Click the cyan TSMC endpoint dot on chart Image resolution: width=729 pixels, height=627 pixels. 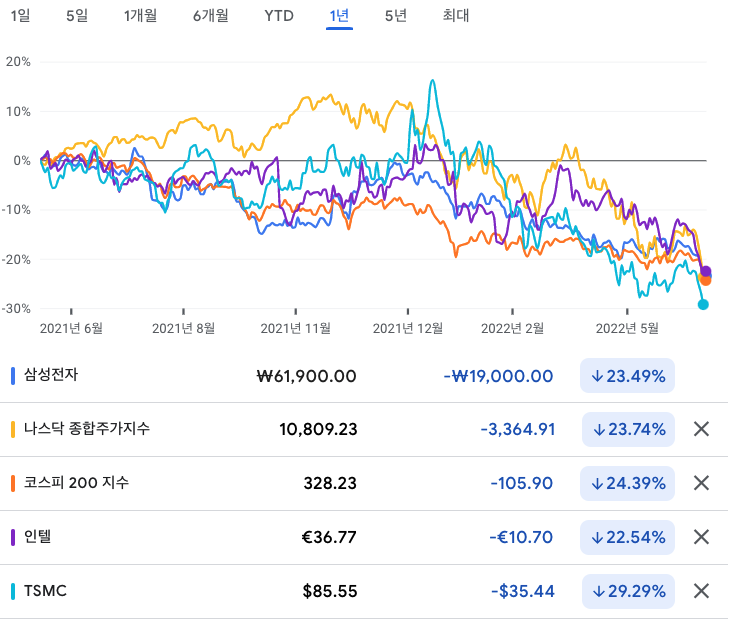click(703, 304)
